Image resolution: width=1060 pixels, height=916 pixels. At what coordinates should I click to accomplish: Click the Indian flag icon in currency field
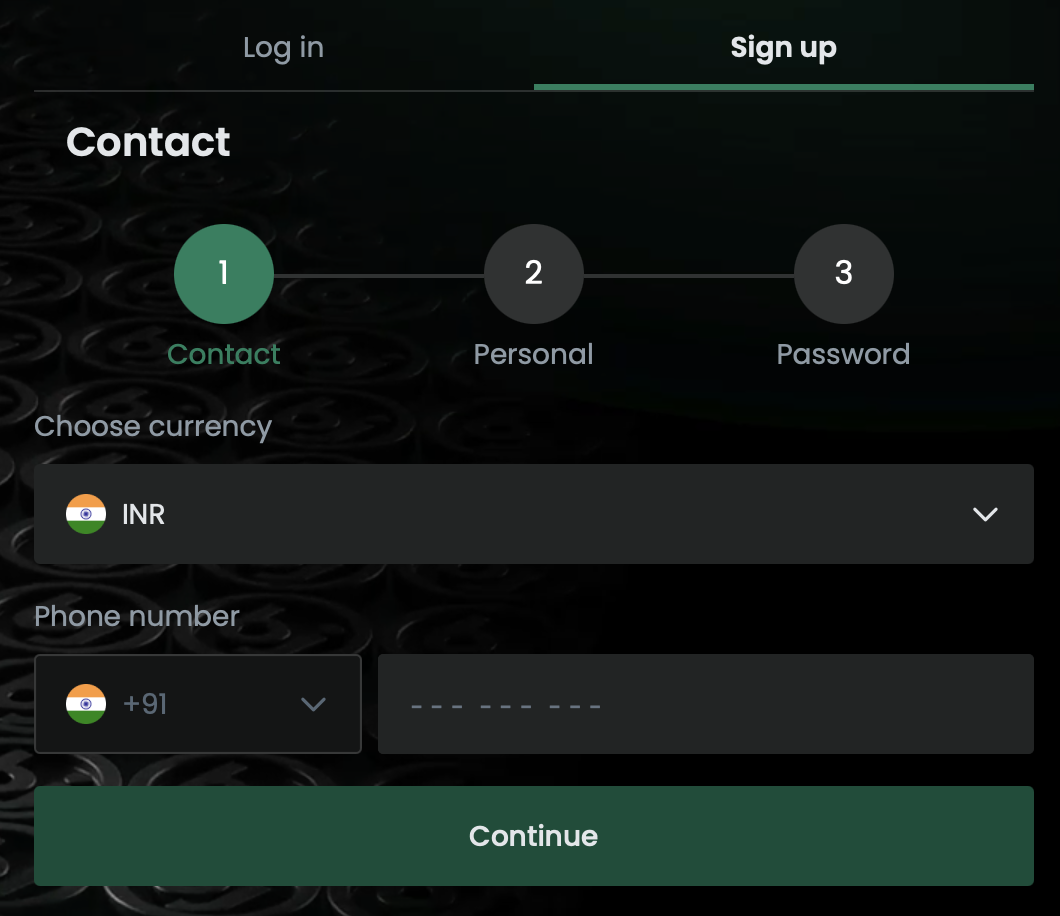click(86, 514)
